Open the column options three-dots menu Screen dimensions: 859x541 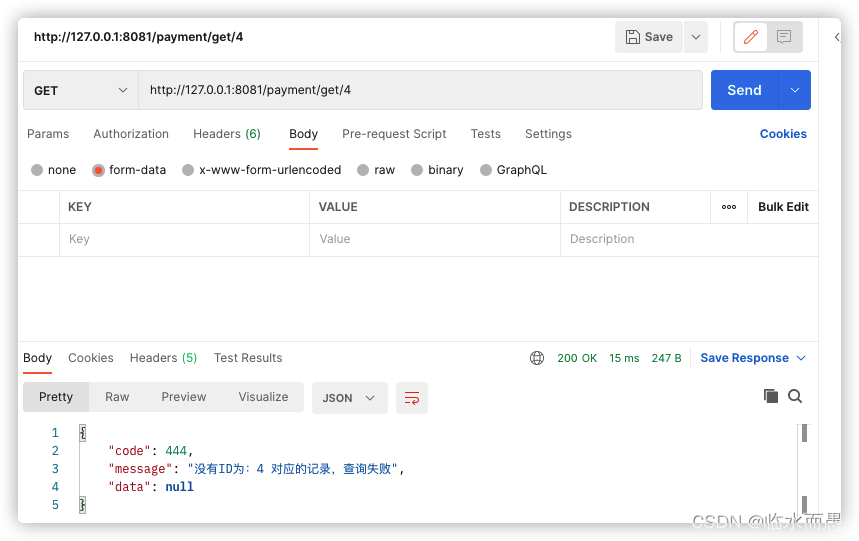[x=729, y=207]
